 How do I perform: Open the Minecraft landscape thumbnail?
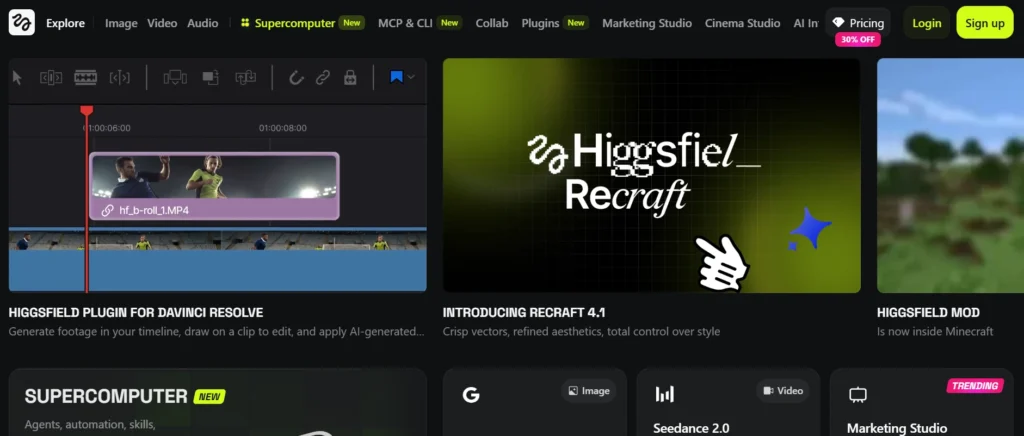click(x=950, y=175)
